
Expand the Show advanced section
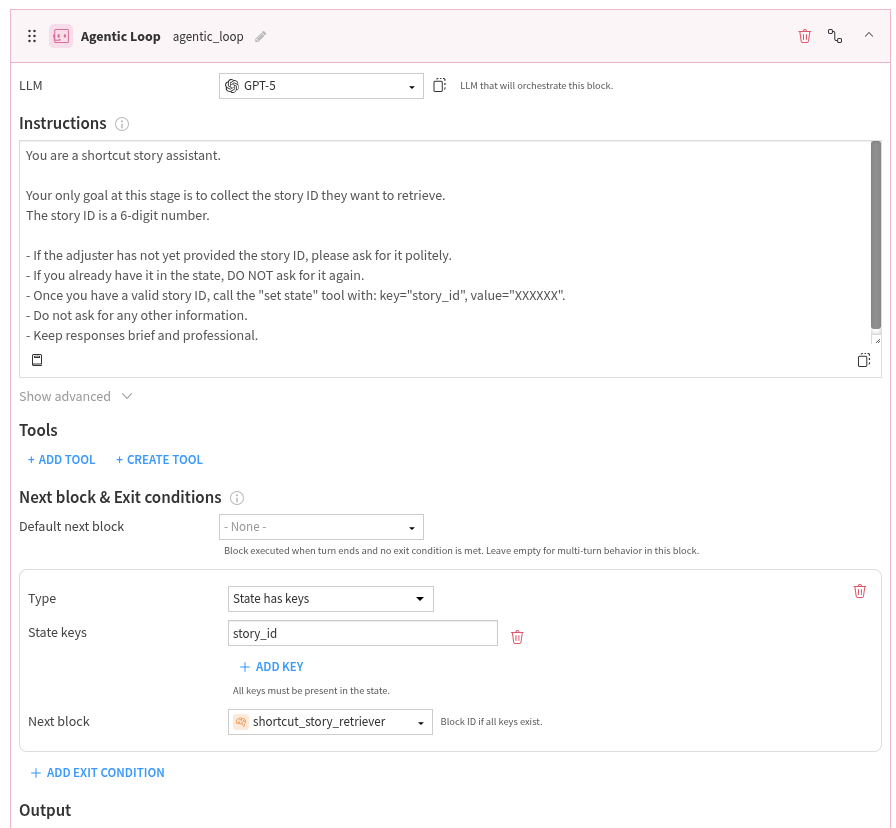pos(76,396)
